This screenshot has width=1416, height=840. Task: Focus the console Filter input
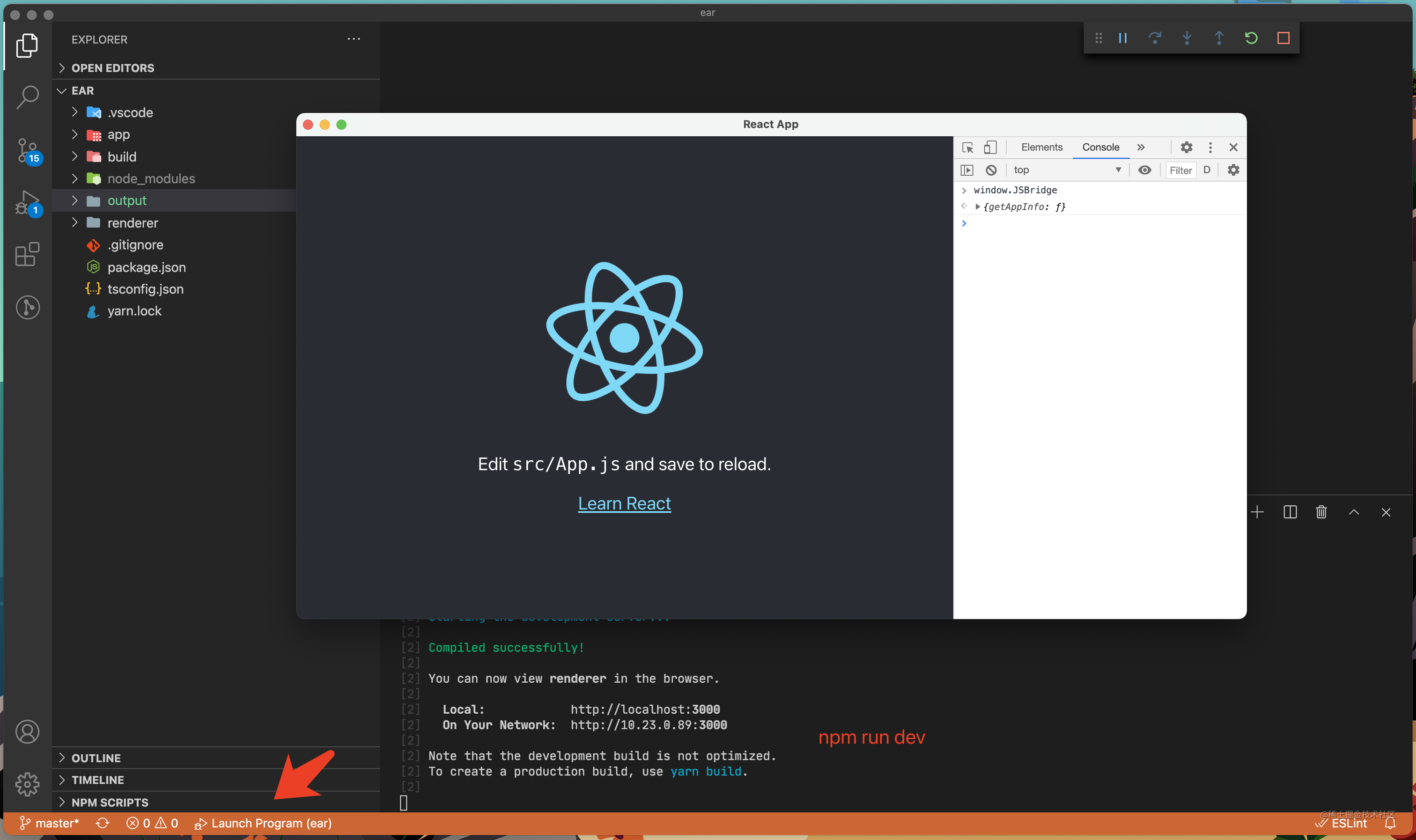(1180, 170)
